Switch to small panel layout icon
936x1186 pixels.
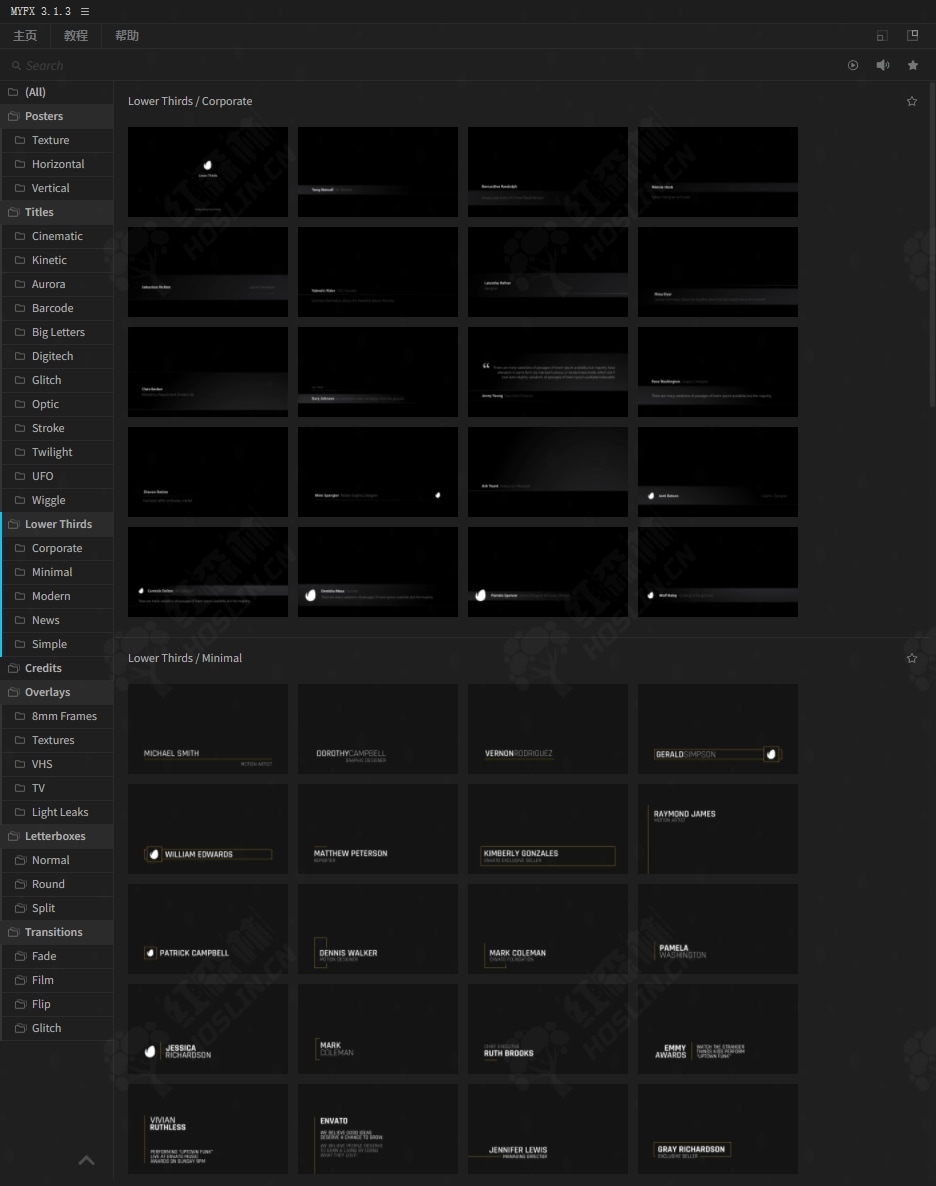[882, 36]
